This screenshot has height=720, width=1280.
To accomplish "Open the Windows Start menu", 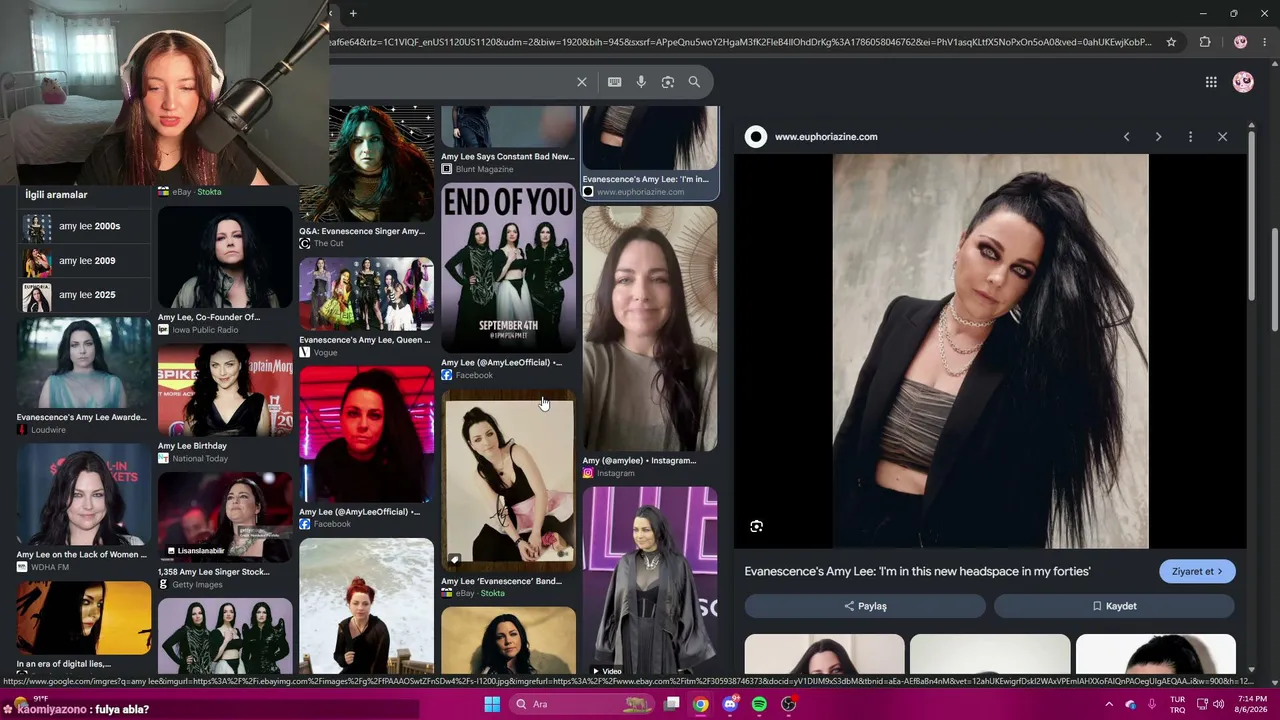I will 492,704.
